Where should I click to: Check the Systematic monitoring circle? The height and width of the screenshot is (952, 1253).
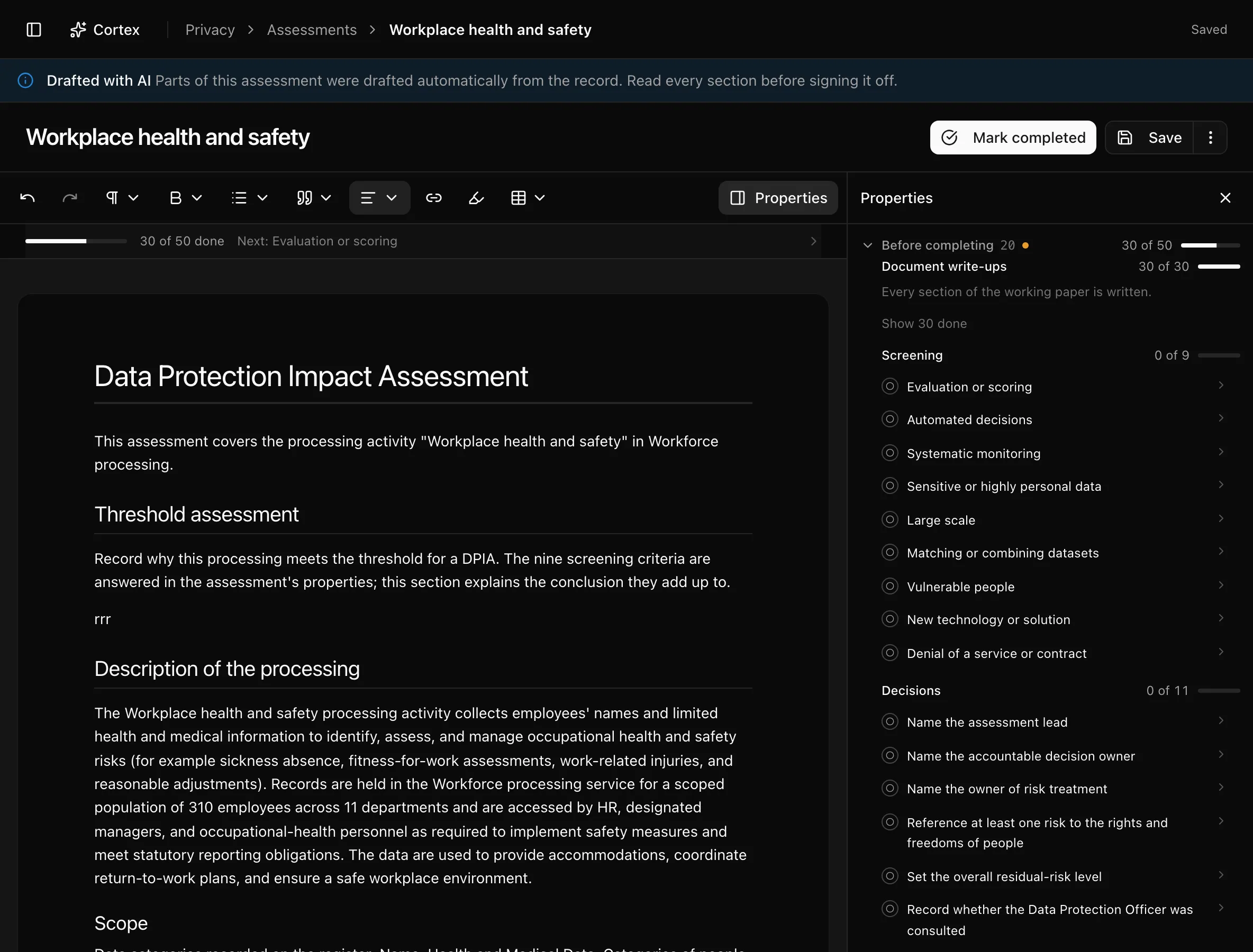click(890, 453)
